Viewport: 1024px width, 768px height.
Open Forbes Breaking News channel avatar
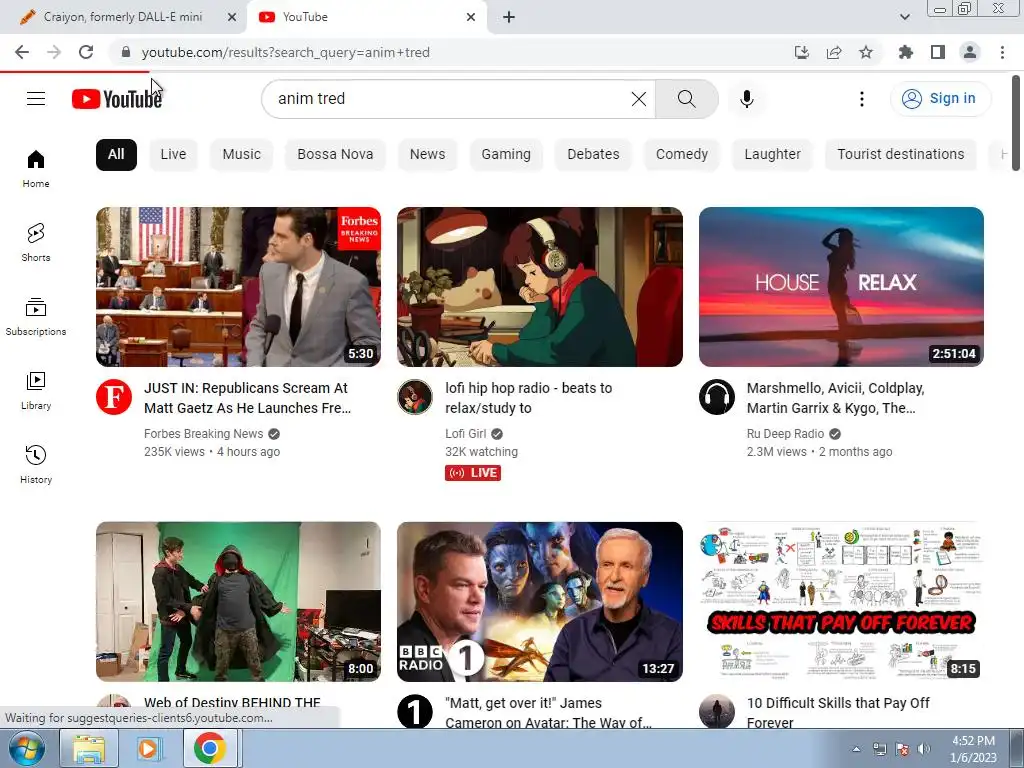click(114, 396)
